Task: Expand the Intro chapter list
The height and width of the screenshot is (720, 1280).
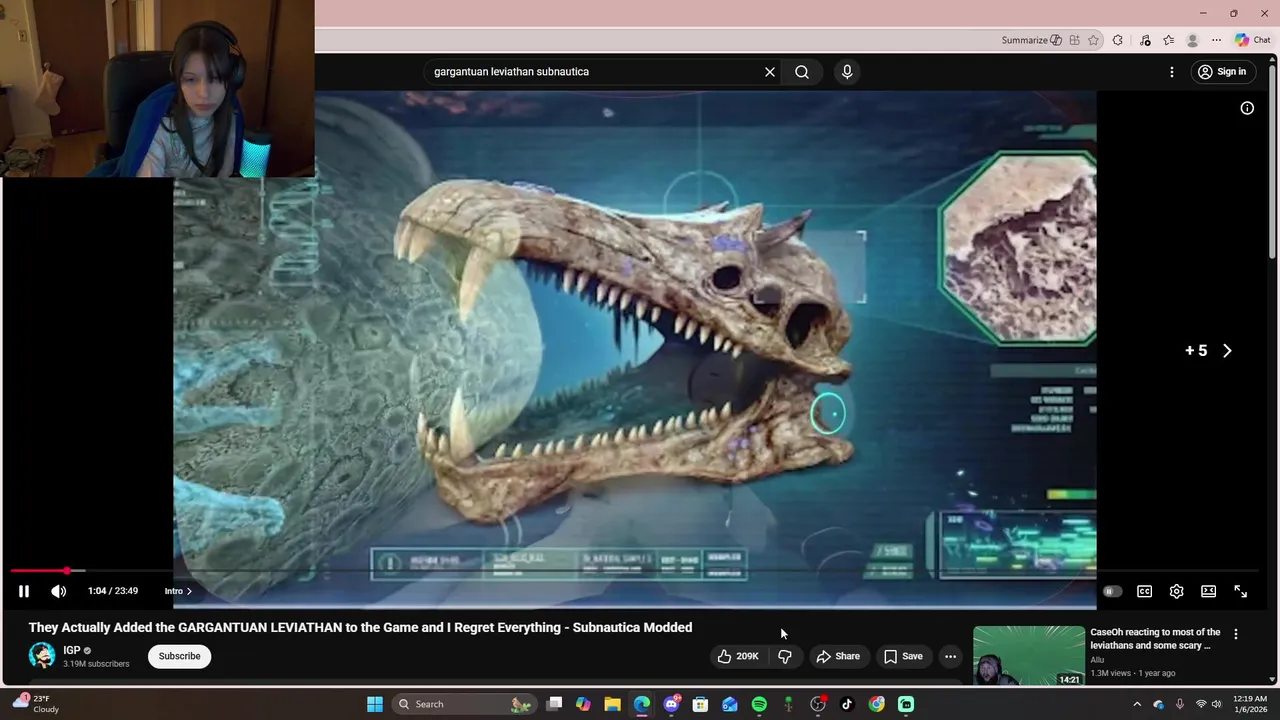Action: 178,591
